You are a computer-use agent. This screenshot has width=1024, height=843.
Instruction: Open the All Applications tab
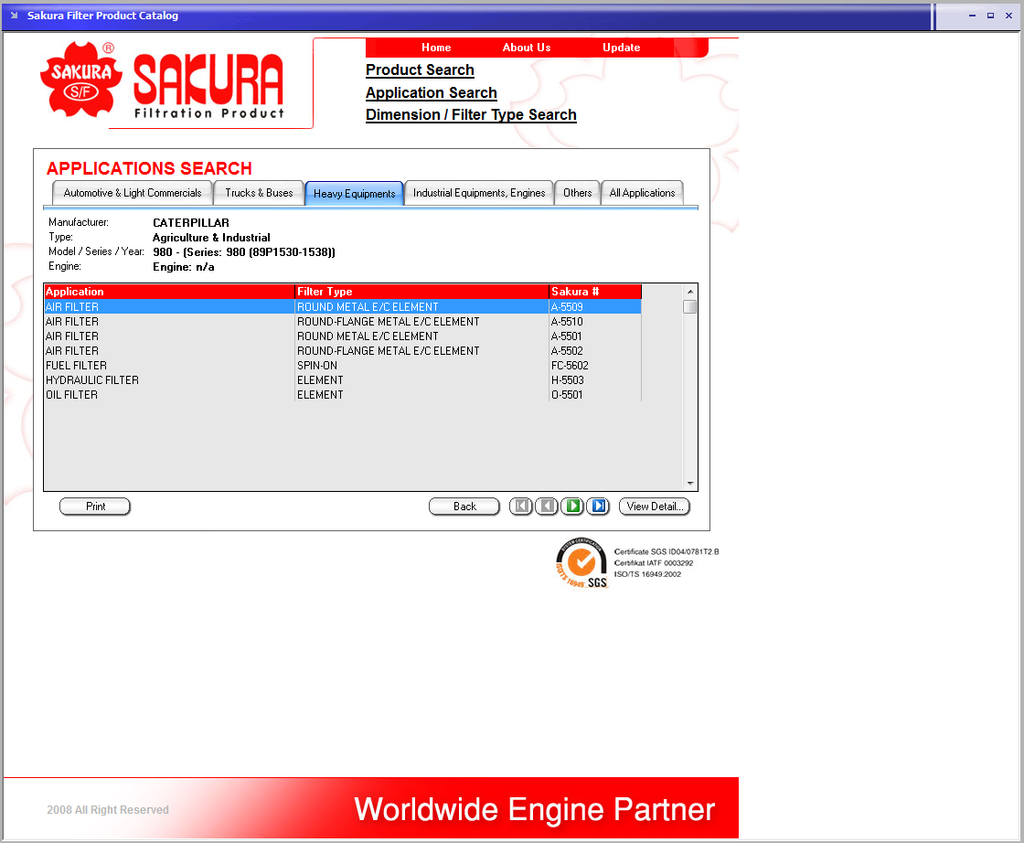coord(642,193)
